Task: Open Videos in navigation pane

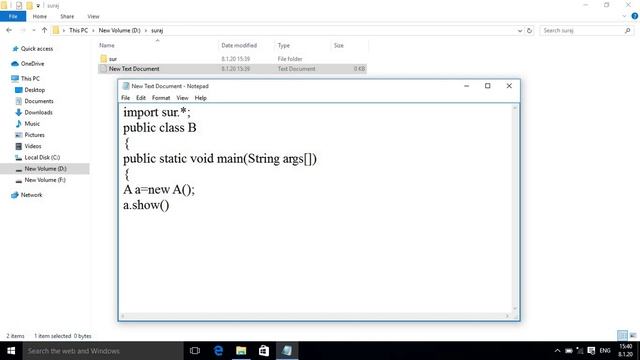Action: [33, 146]
